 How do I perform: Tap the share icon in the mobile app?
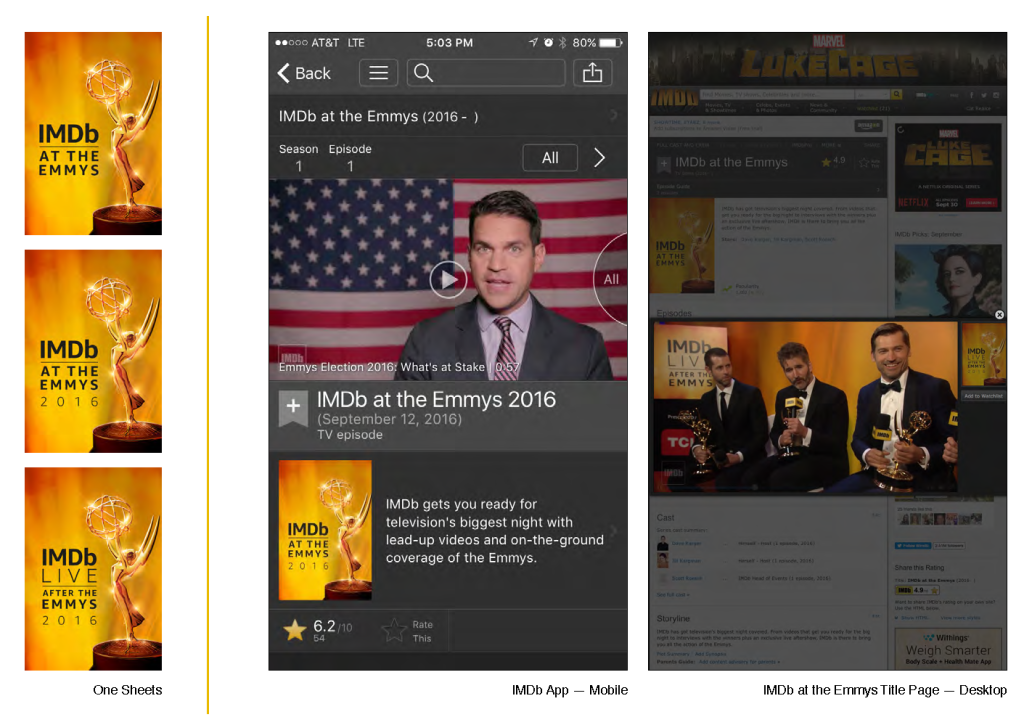(x=592, y=72)
